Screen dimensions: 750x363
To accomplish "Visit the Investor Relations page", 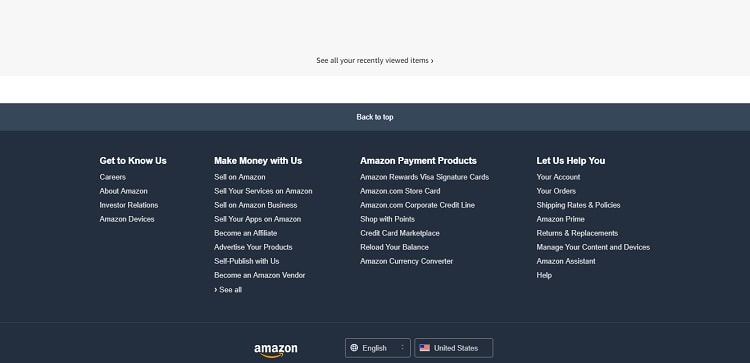I will 129,205.
